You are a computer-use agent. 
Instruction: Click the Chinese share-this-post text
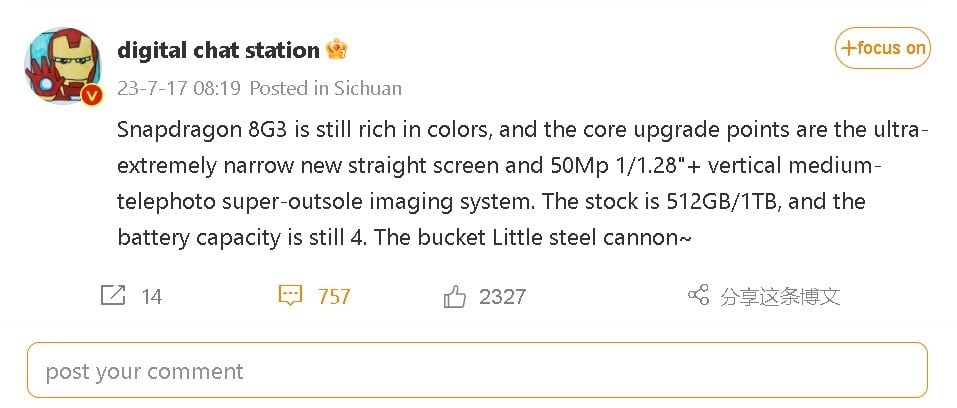[x=780, y=296]
